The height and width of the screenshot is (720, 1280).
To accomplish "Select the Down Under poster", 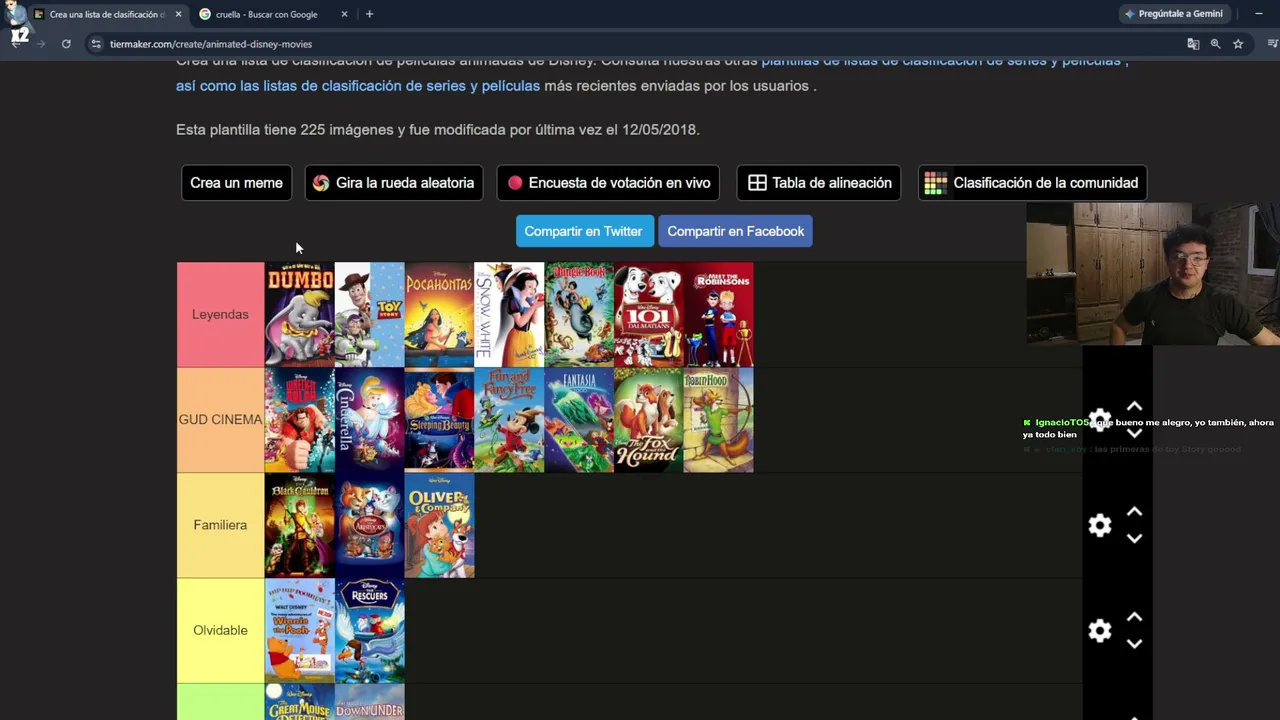I will tap(369, 702).
